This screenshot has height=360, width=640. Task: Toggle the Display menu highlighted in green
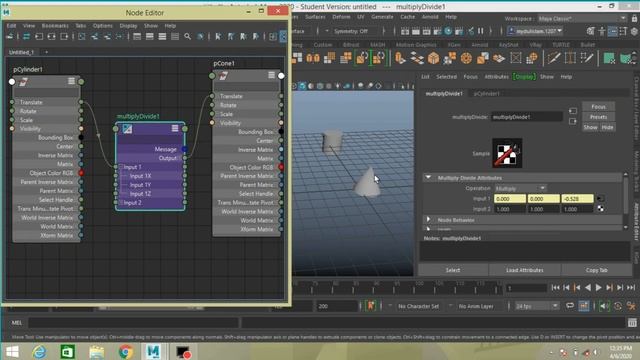524,77
